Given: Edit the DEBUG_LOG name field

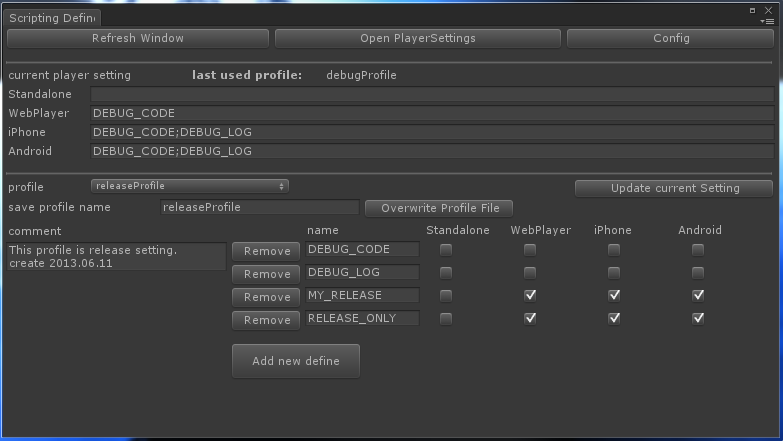Looking at the screenshot, I should [363, 272].
